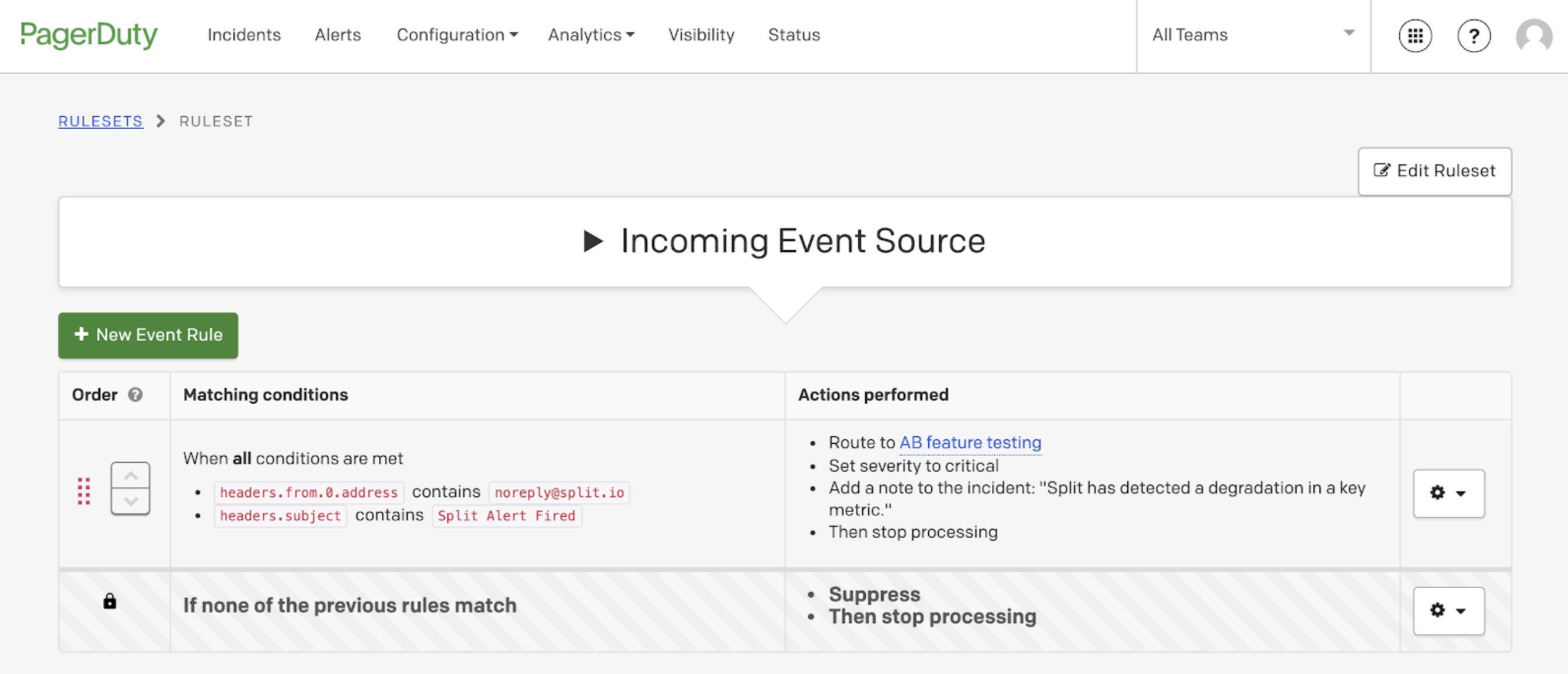Click the New Event Rule button
The image size is (1568, 674).
(148, 335)
